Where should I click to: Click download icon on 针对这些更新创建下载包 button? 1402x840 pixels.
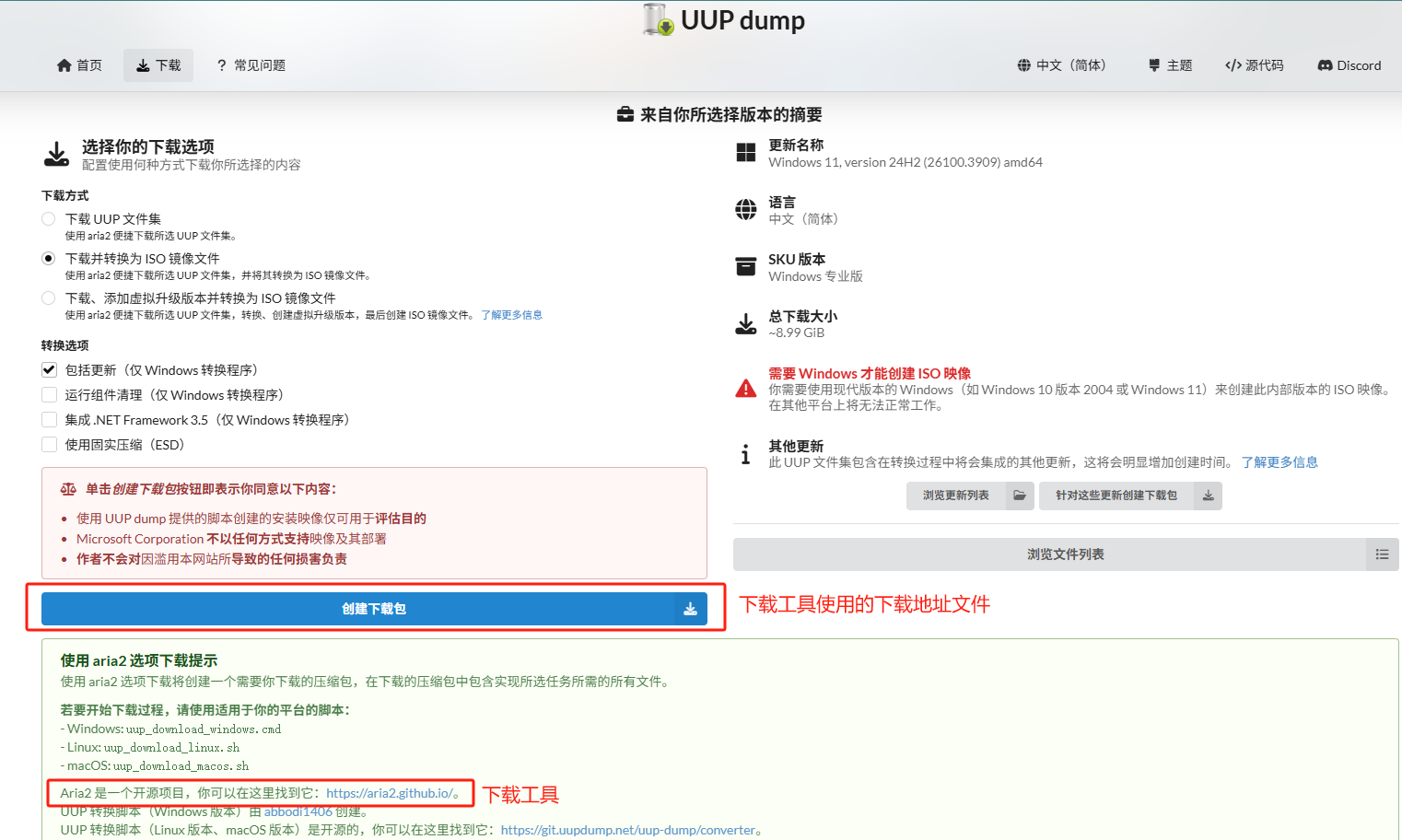pos(1208,496)
